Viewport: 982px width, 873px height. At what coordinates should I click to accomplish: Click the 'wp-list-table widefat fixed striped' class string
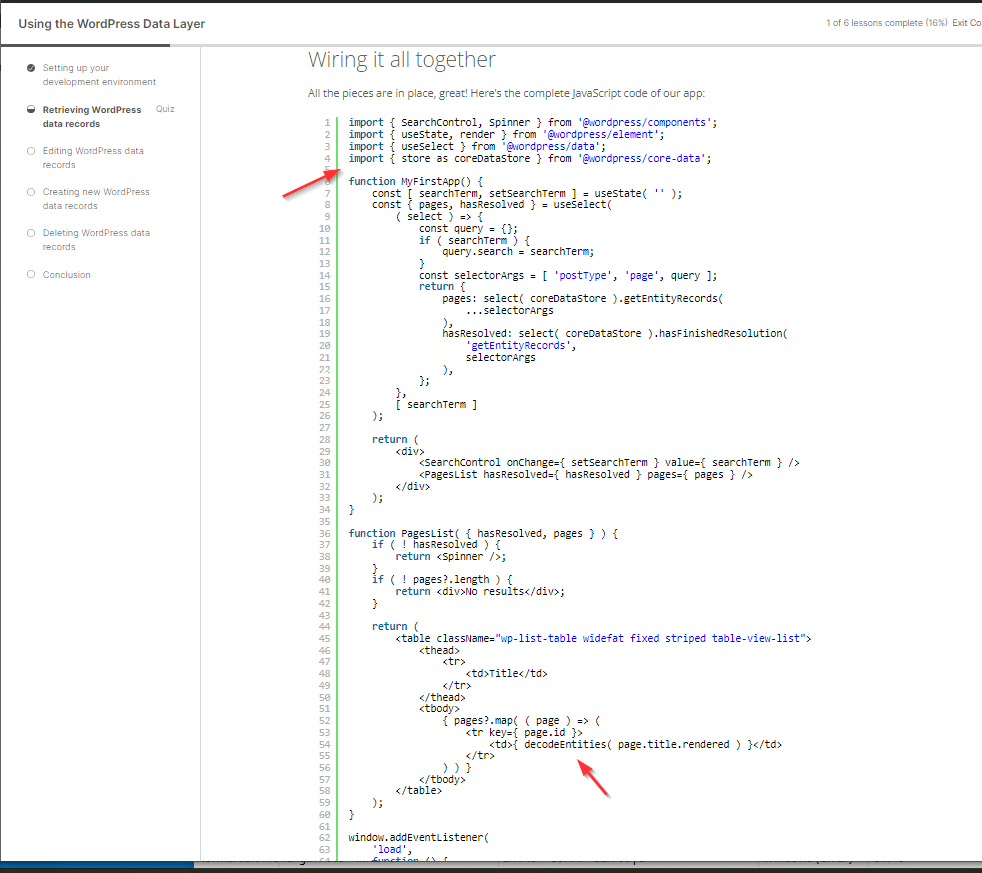click(x=650, y=639)
